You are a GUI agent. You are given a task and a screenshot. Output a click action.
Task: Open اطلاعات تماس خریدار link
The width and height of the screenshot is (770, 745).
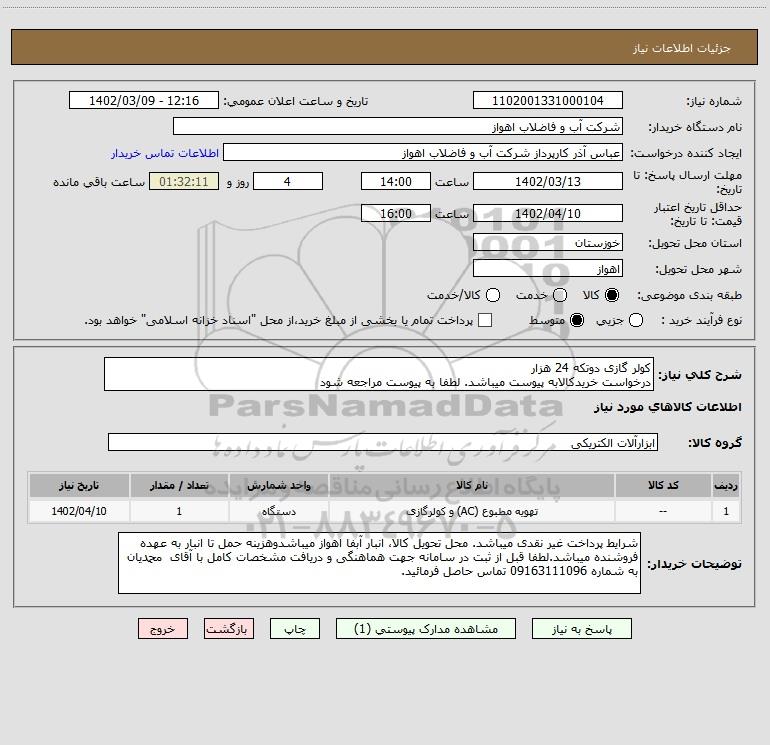point(165,153)
